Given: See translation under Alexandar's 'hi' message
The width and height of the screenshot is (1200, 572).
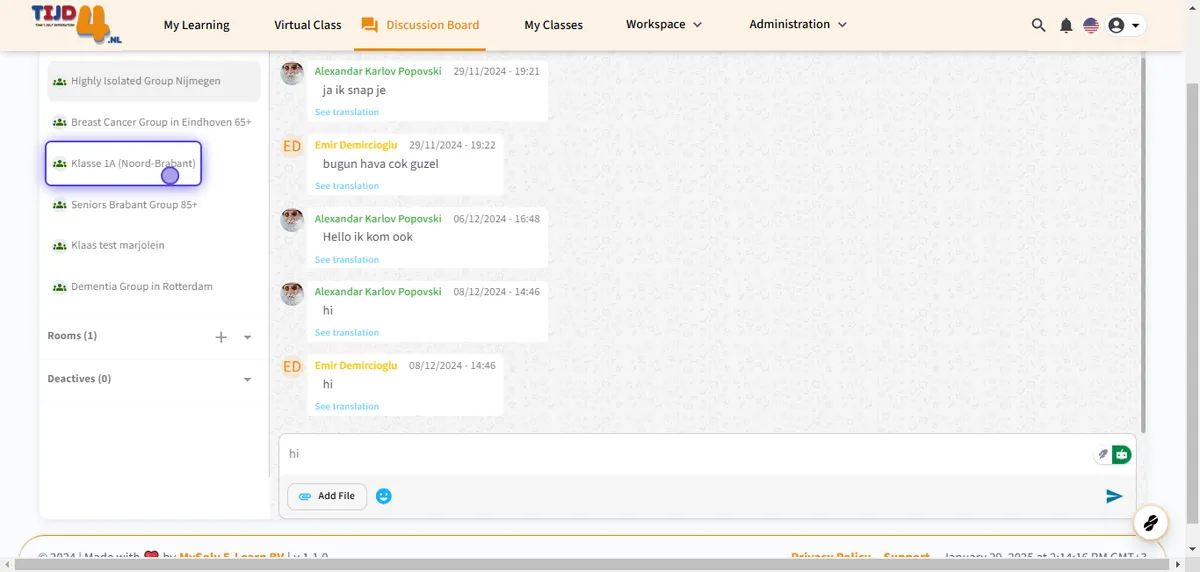Looking at the screenshot, I should (347, 333).
